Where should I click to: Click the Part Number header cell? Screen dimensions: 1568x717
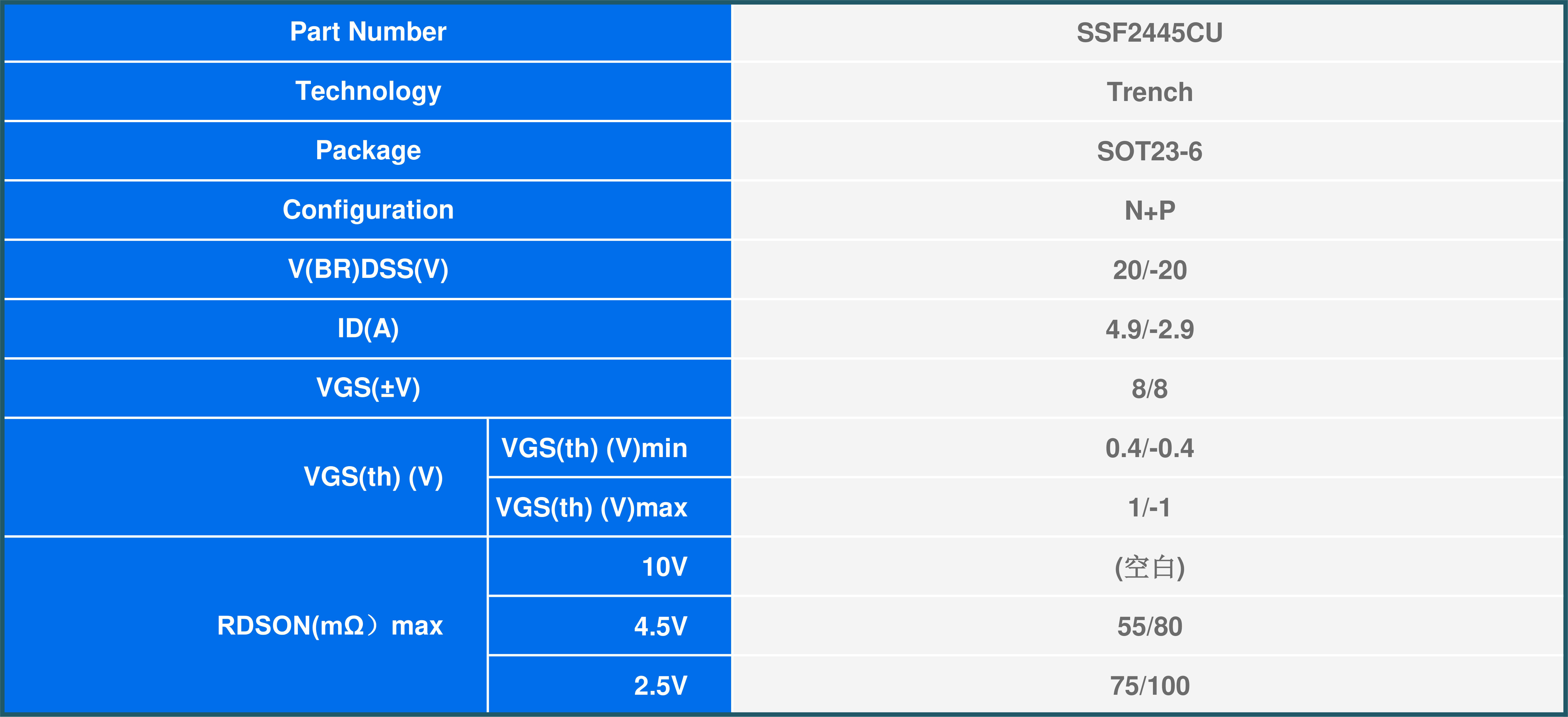(x=368, y=32)
